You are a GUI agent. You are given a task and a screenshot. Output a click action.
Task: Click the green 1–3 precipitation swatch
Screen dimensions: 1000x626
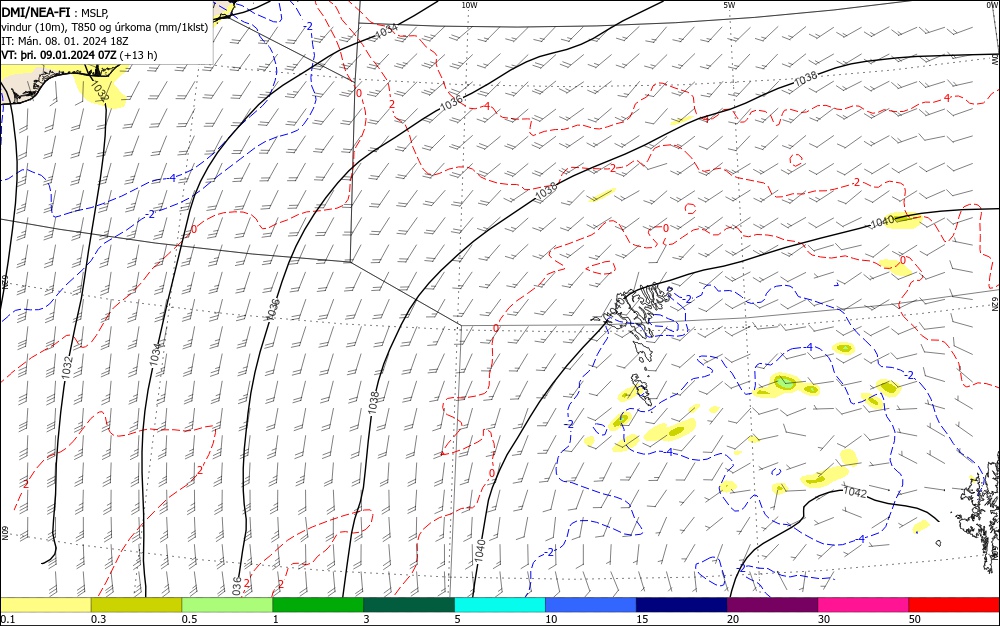(318, 605)
